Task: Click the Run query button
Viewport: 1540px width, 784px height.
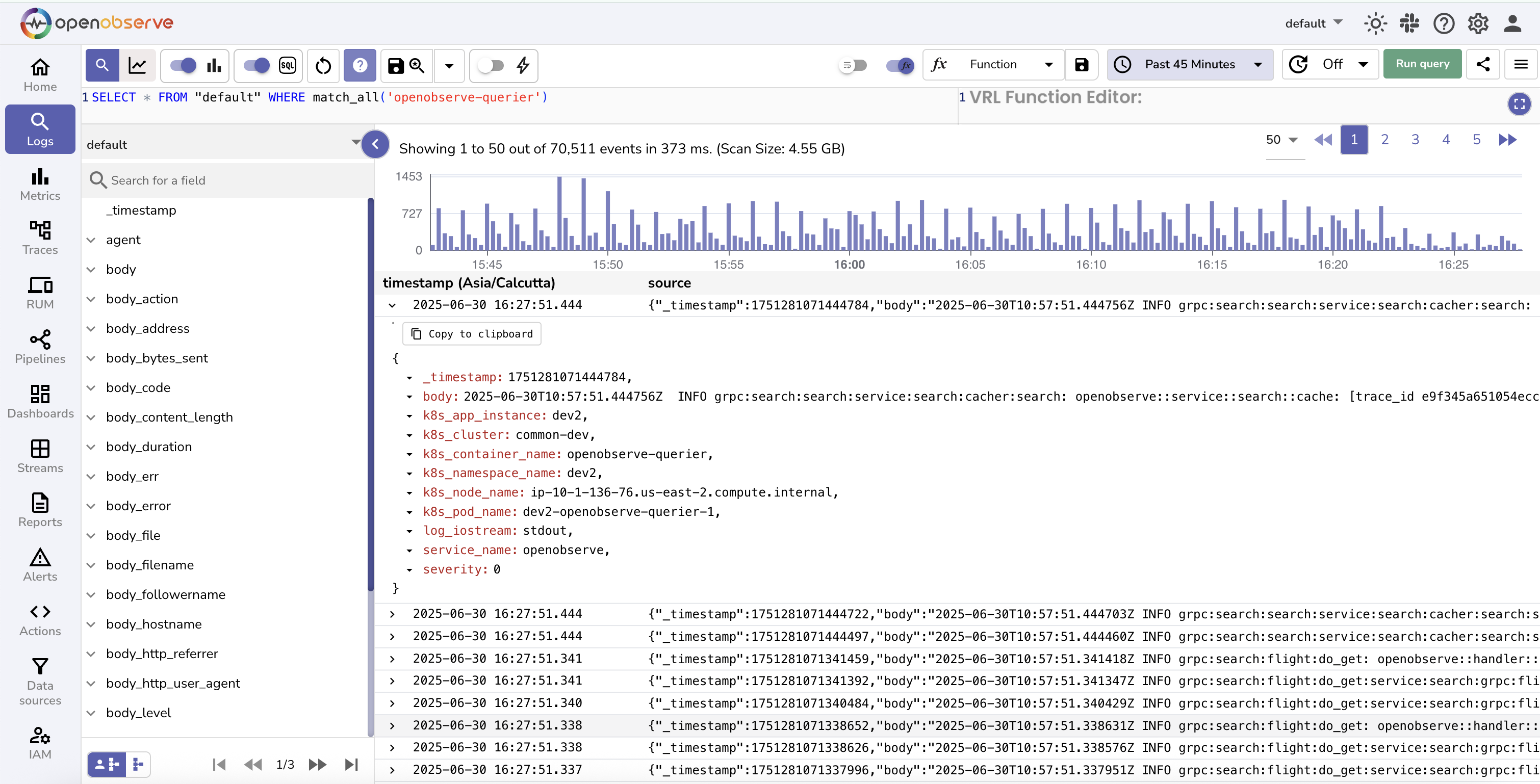Action: tap(1422, 64)
